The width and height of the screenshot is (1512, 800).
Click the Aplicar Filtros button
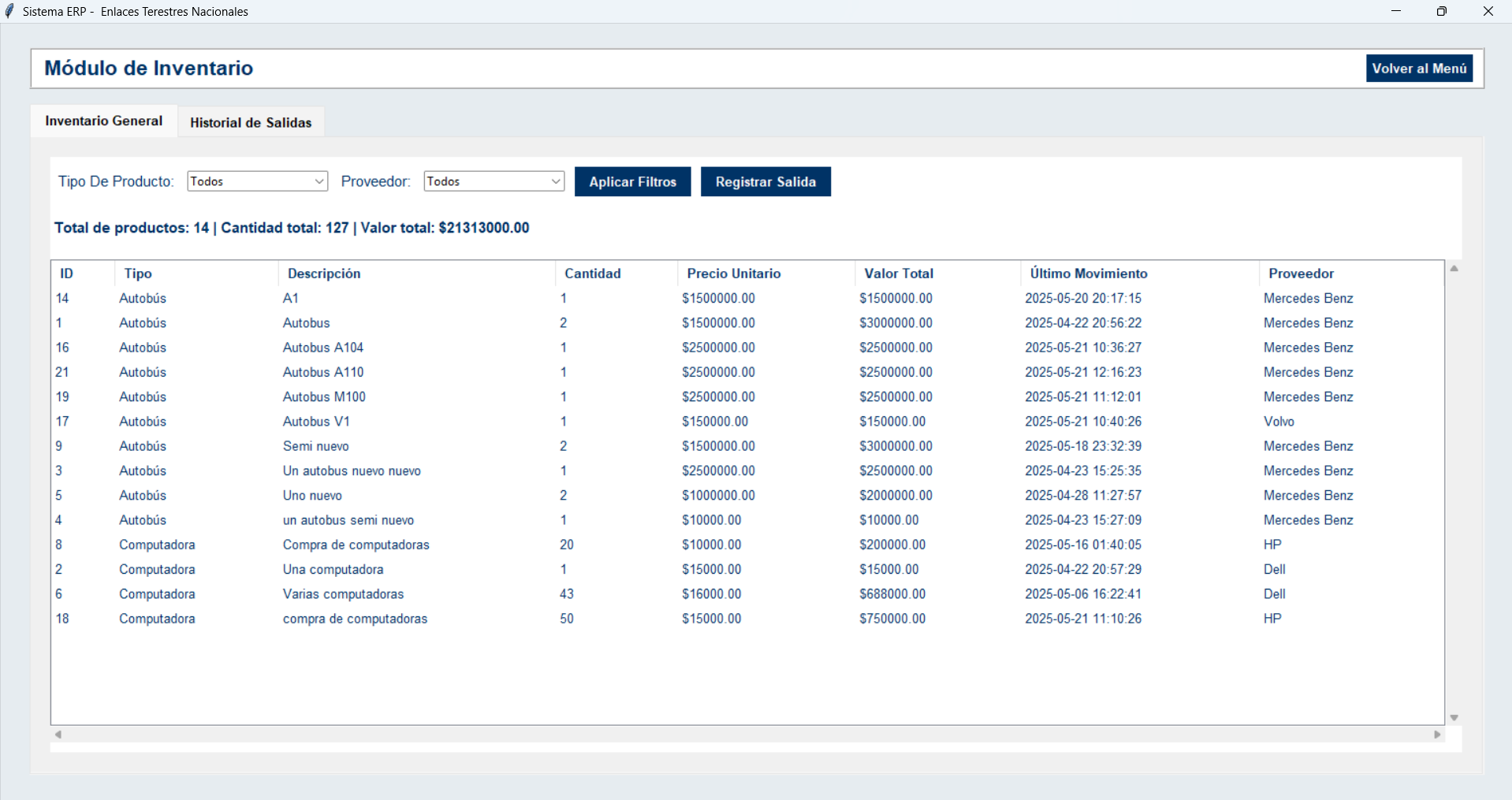coord(632,181)
